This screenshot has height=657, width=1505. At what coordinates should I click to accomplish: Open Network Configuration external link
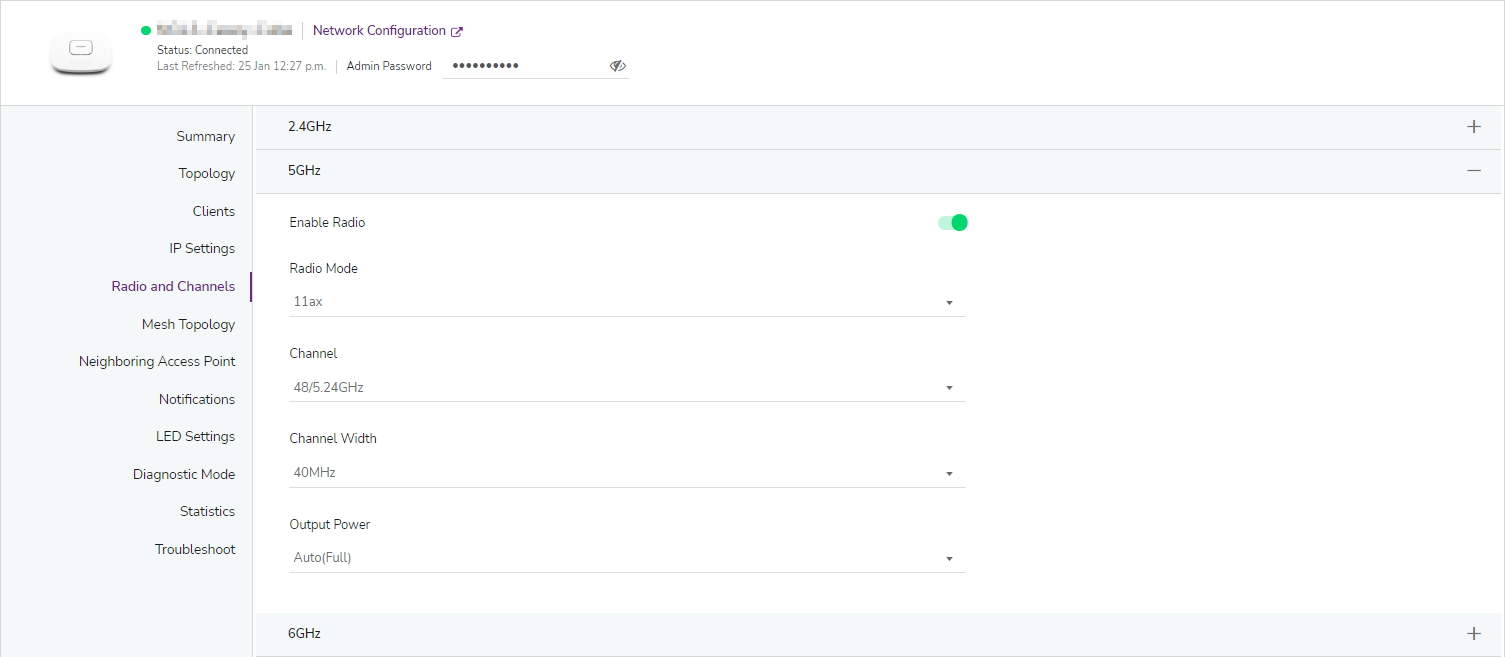(x=379, y=31)
